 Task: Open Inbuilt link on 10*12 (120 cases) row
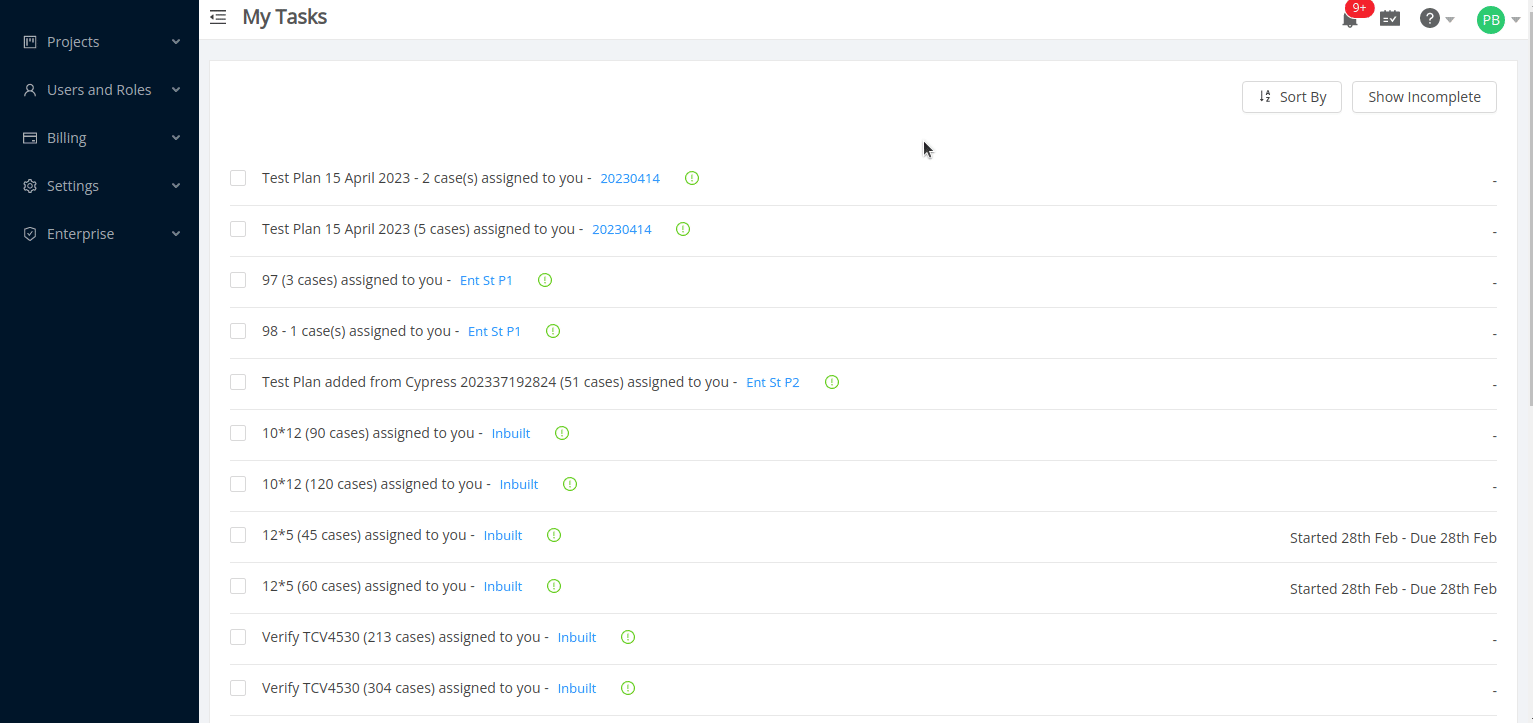tap(519, 485)
